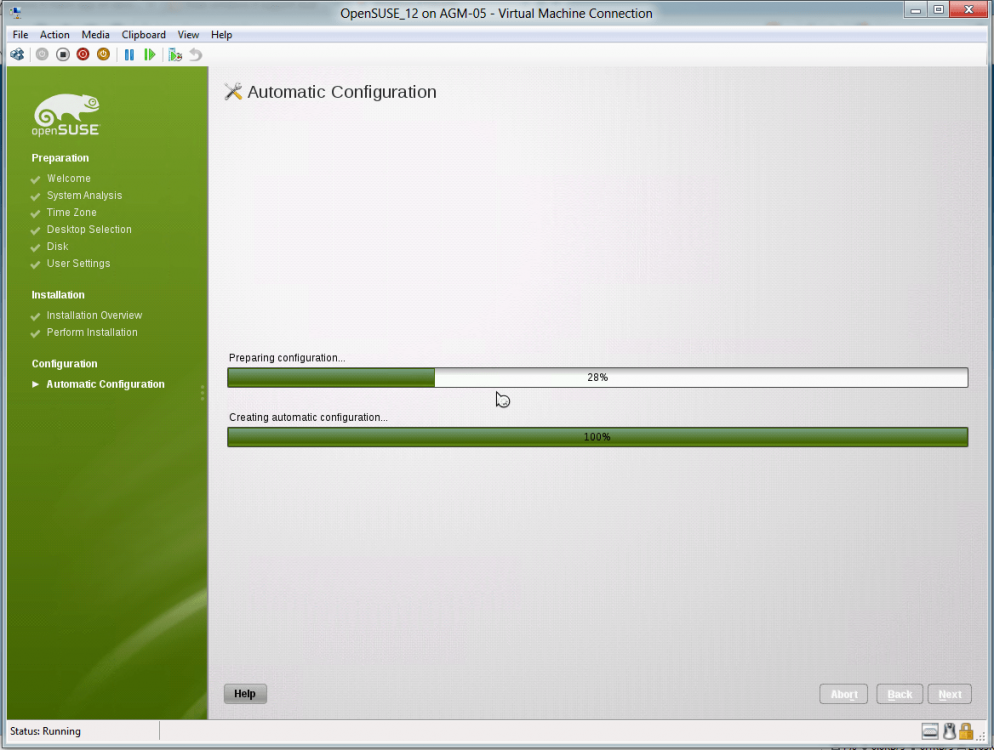Click the mouse icon in status bar
The image size is (994, 750).
pos(949,731)
